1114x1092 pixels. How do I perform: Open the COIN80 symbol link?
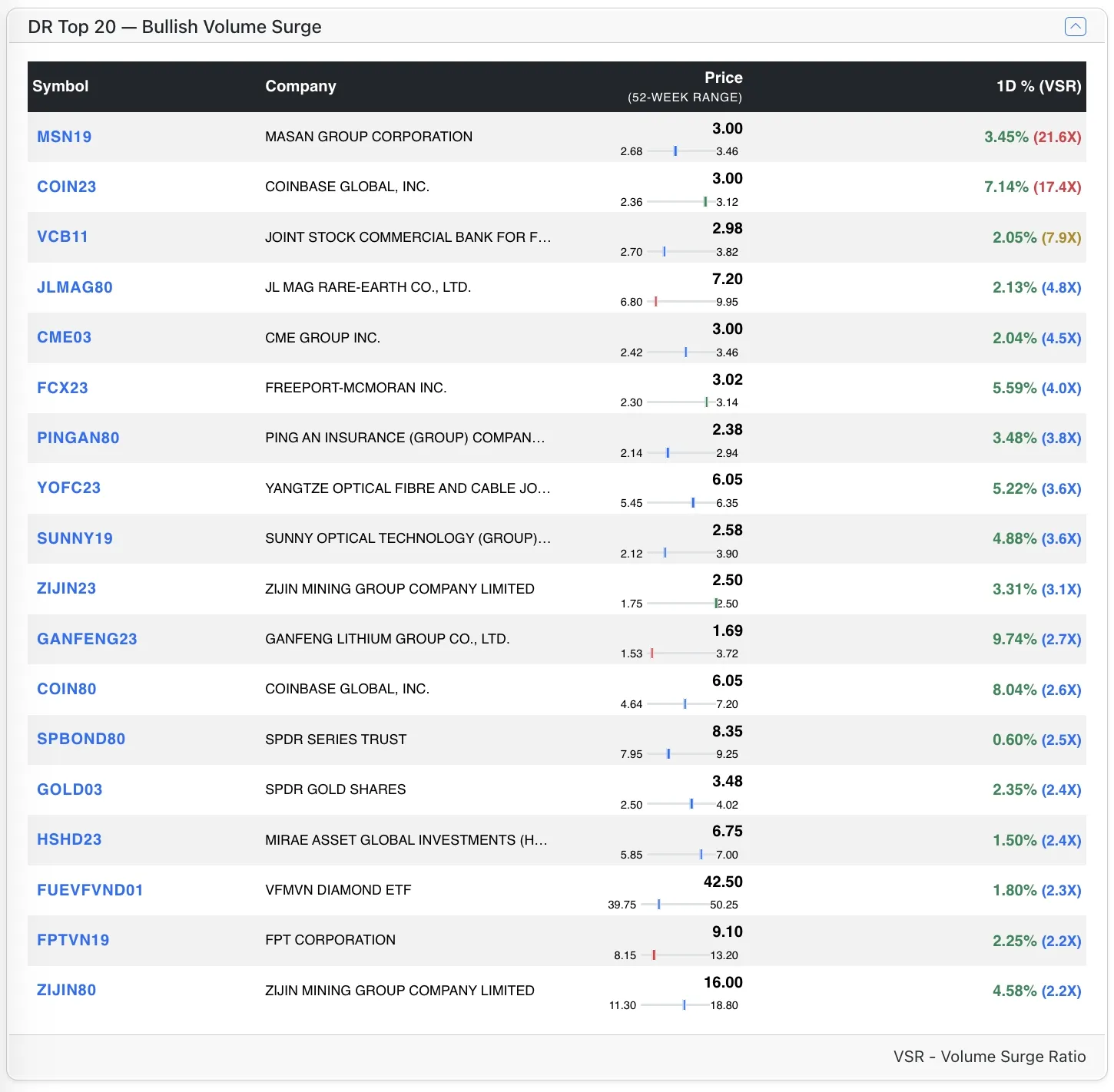pos(67,689)
